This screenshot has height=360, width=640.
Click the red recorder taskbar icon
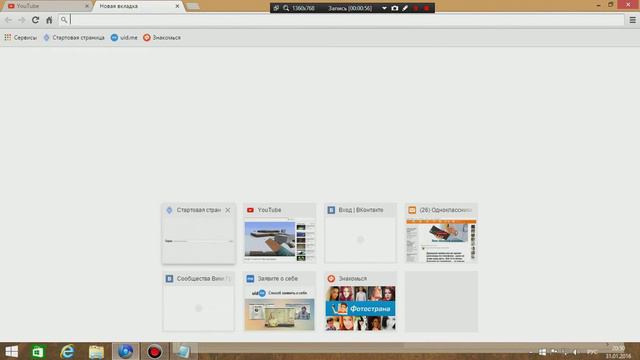coord(155,351)
